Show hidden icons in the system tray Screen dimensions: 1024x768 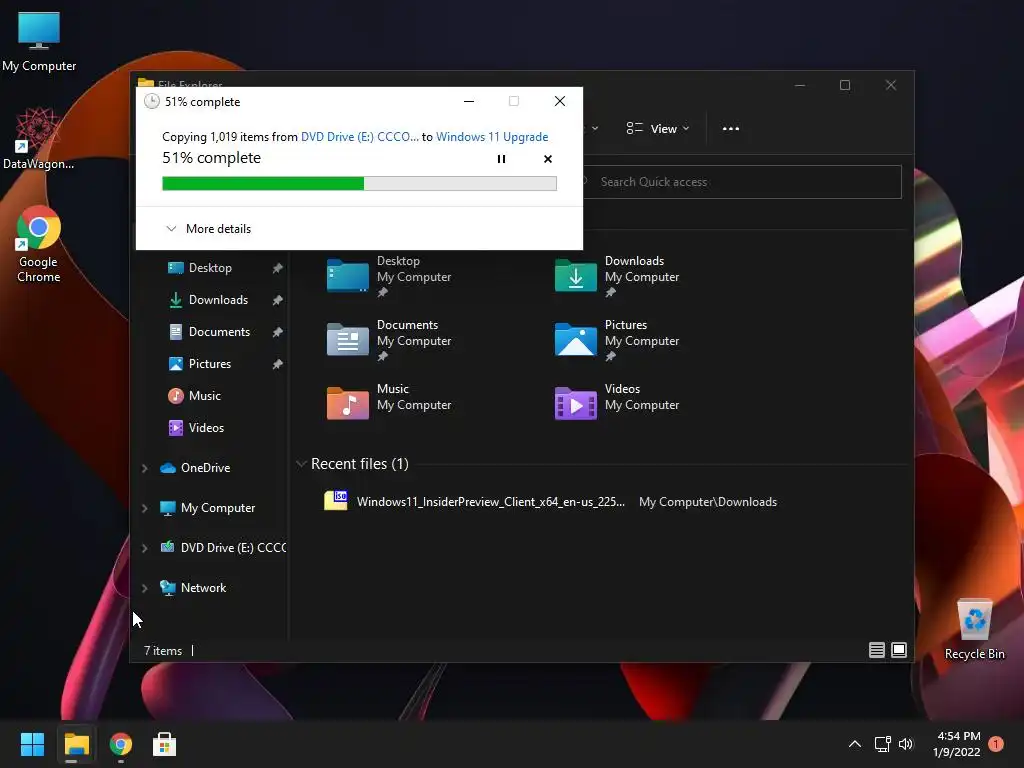coord(854,744)
